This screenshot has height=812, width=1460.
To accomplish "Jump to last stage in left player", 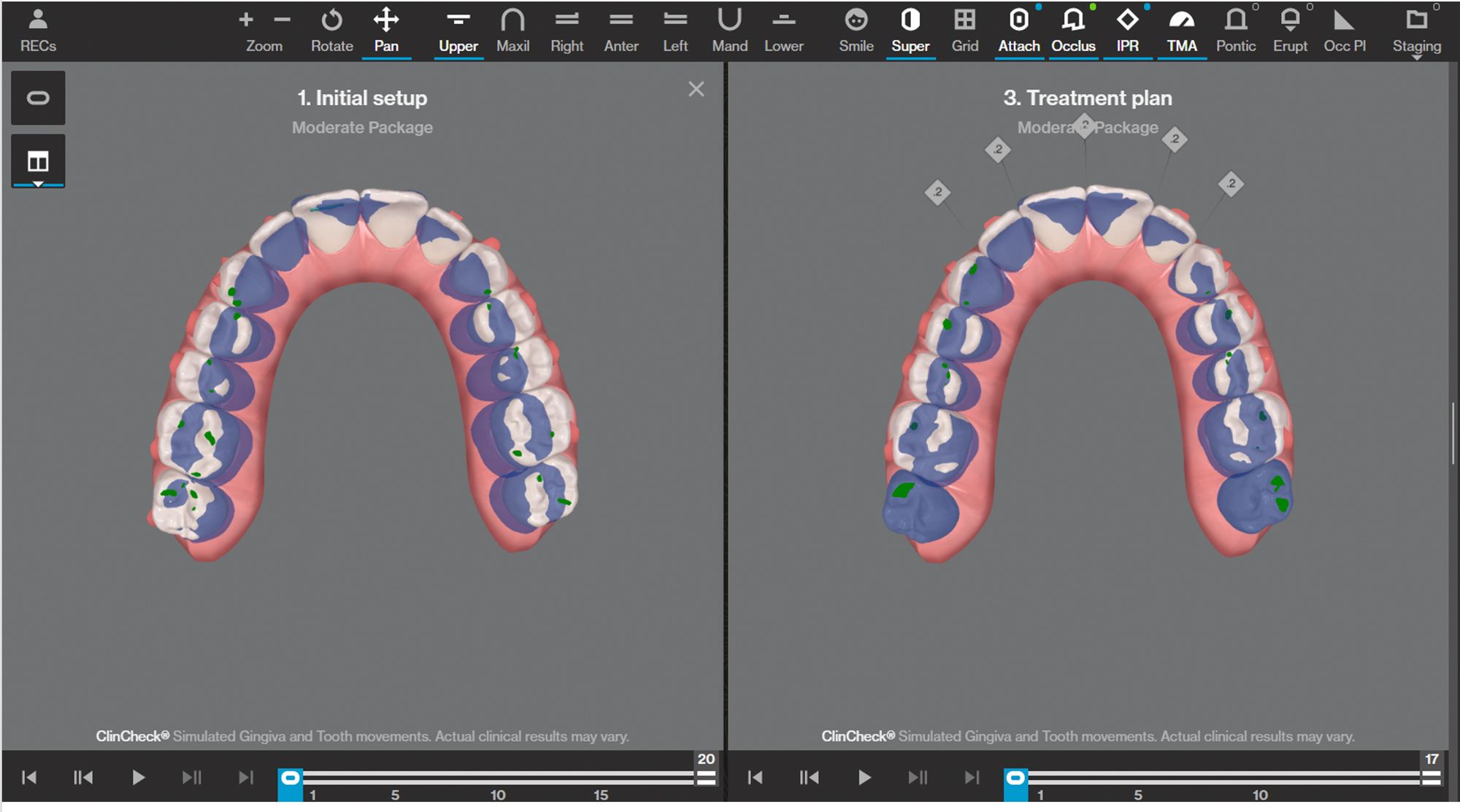I will (x=246, y=778).
